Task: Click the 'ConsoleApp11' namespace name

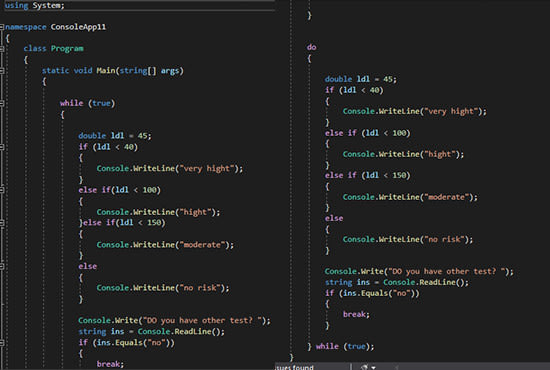Action: 78,27
